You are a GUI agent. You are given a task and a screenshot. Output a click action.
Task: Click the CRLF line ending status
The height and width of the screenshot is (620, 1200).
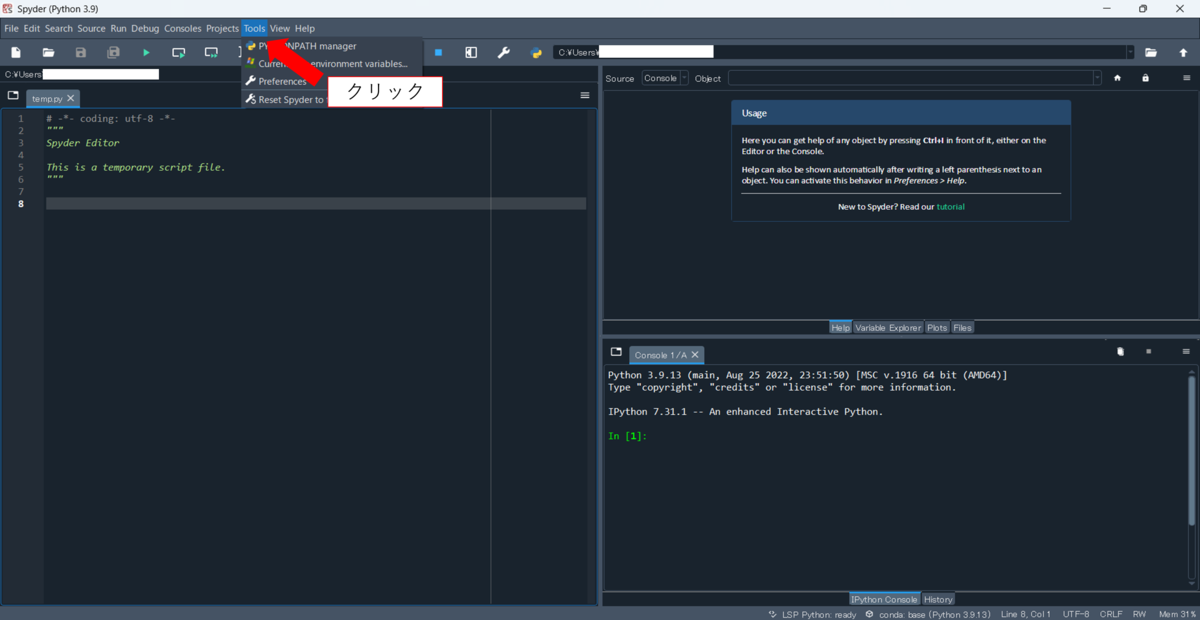coord(1111,614)
